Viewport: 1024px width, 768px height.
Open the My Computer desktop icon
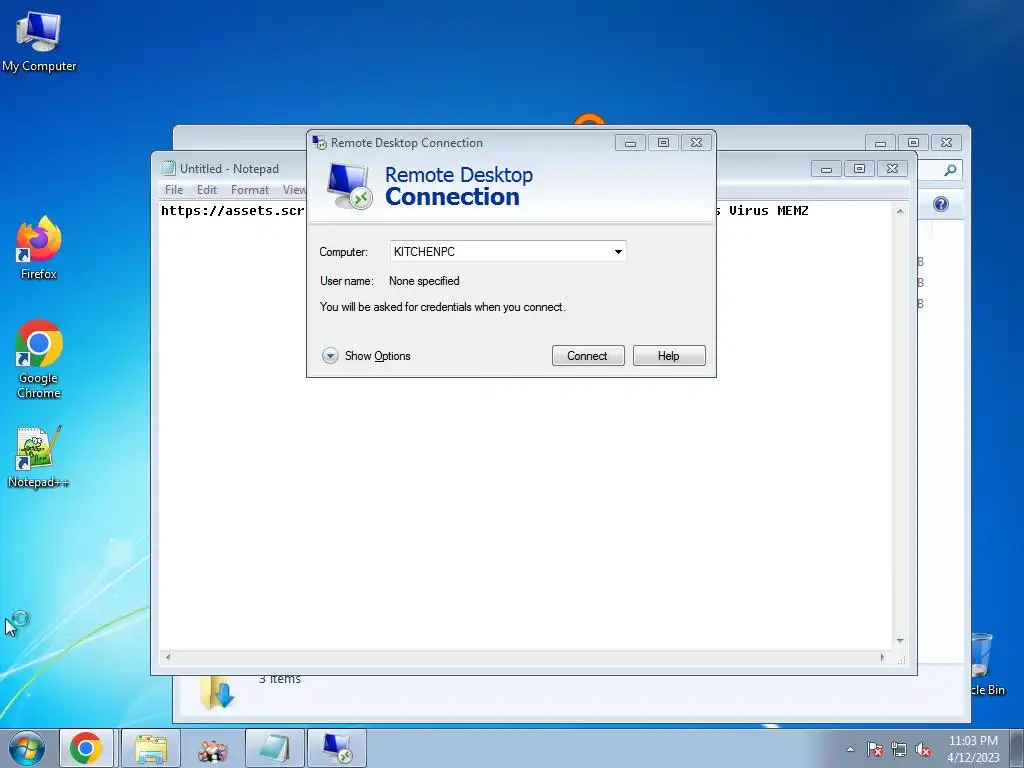(x=39, y=41)
